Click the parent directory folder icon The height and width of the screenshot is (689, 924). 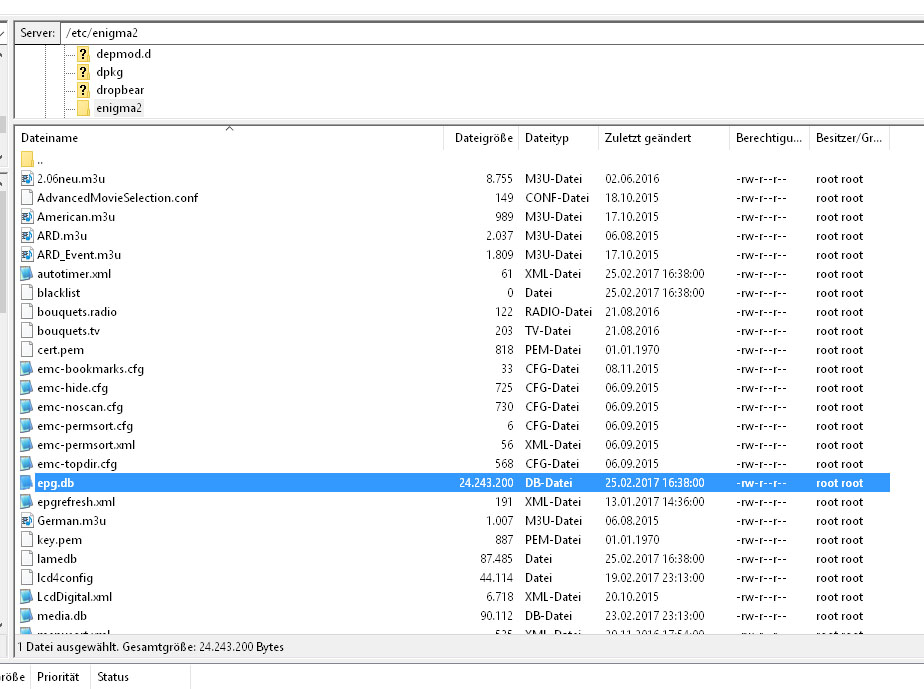click(x=27, y=160)
